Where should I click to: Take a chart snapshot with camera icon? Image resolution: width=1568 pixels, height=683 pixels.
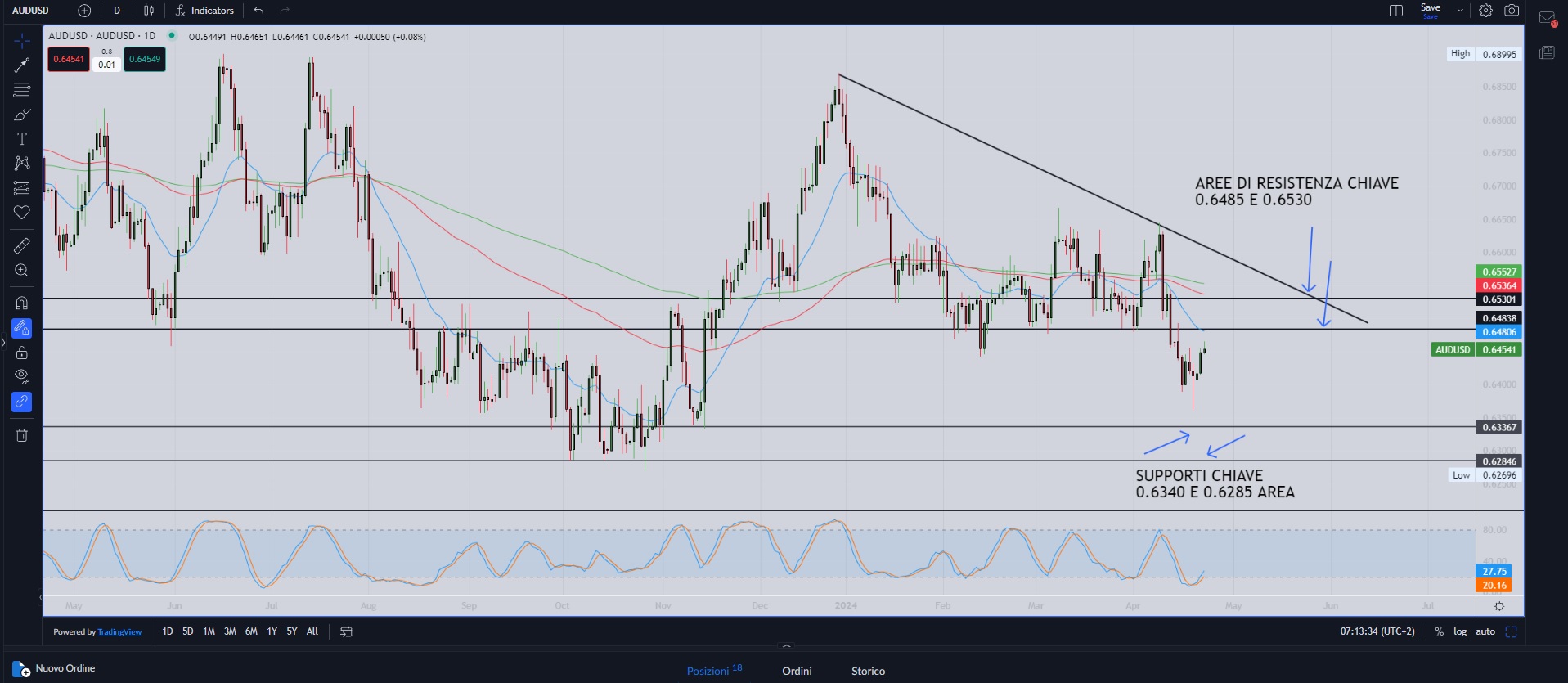pyautogui.click(x=1512, y=11)
